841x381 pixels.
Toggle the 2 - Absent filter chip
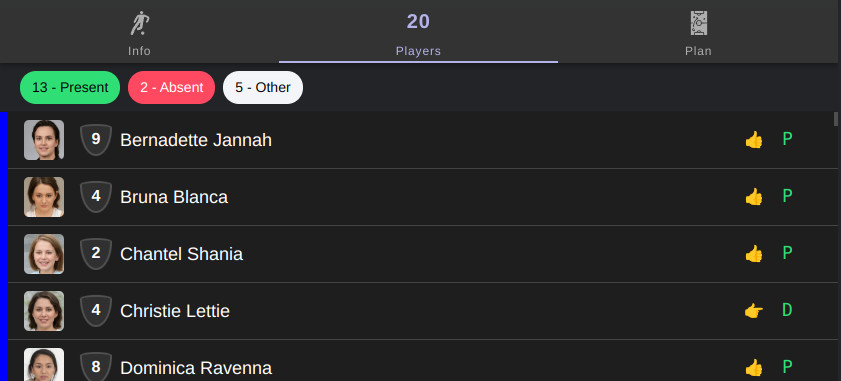coord(172,87)
